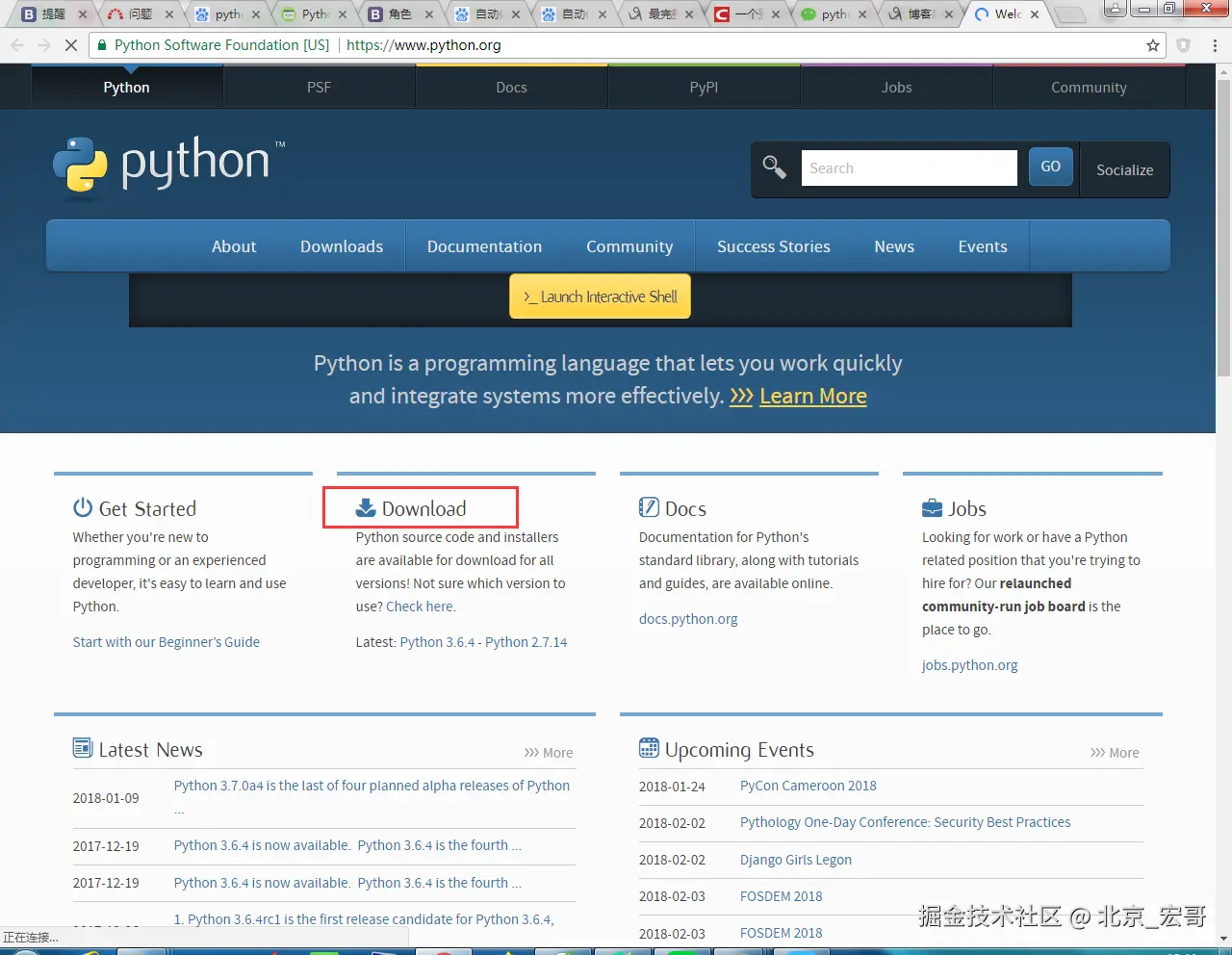Click the Search input field
Viewport: 1232px width, 955px height.
(909, 168)
